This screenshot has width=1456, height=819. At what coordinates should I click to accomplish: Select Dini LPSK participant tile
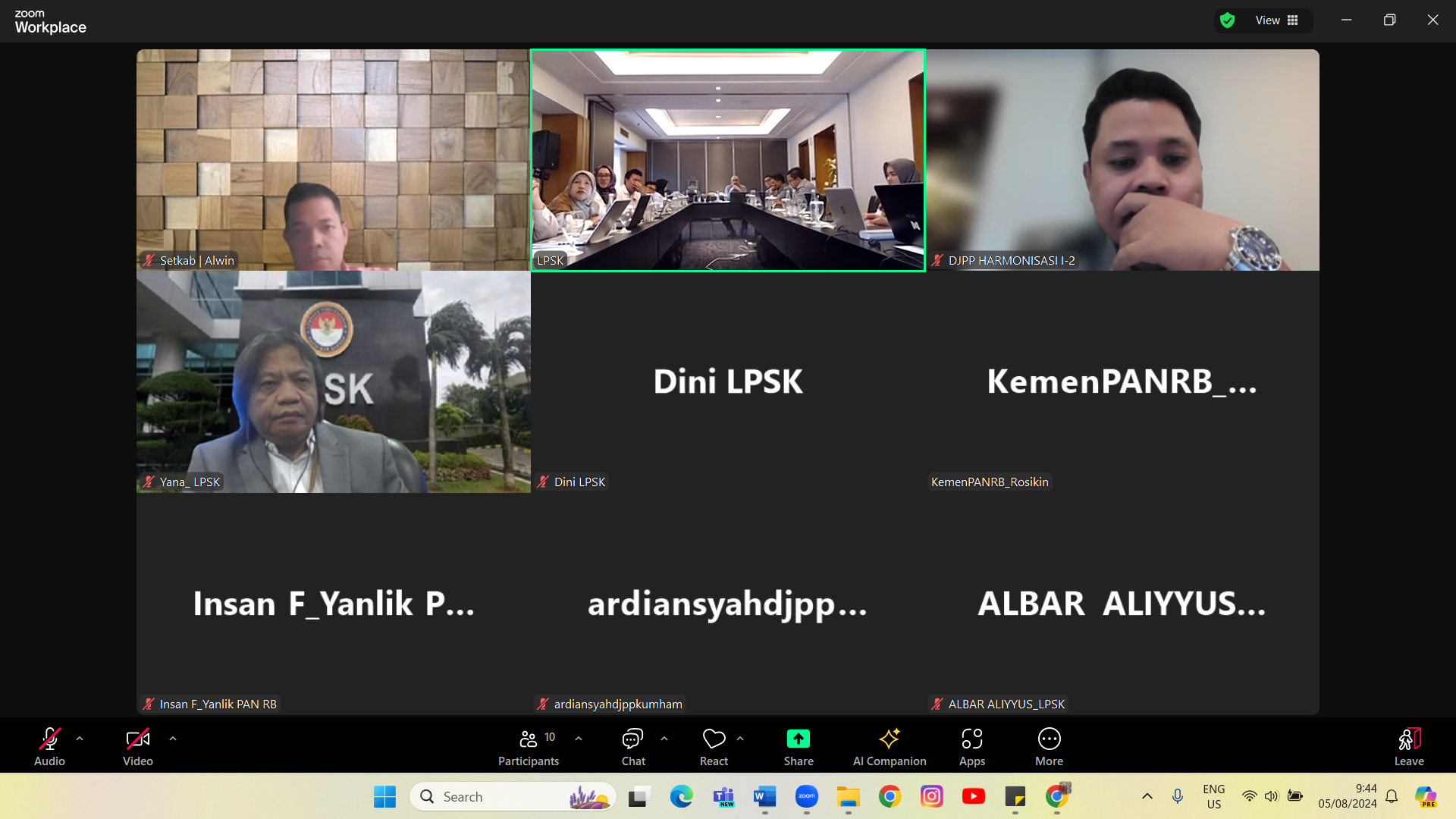728,382
